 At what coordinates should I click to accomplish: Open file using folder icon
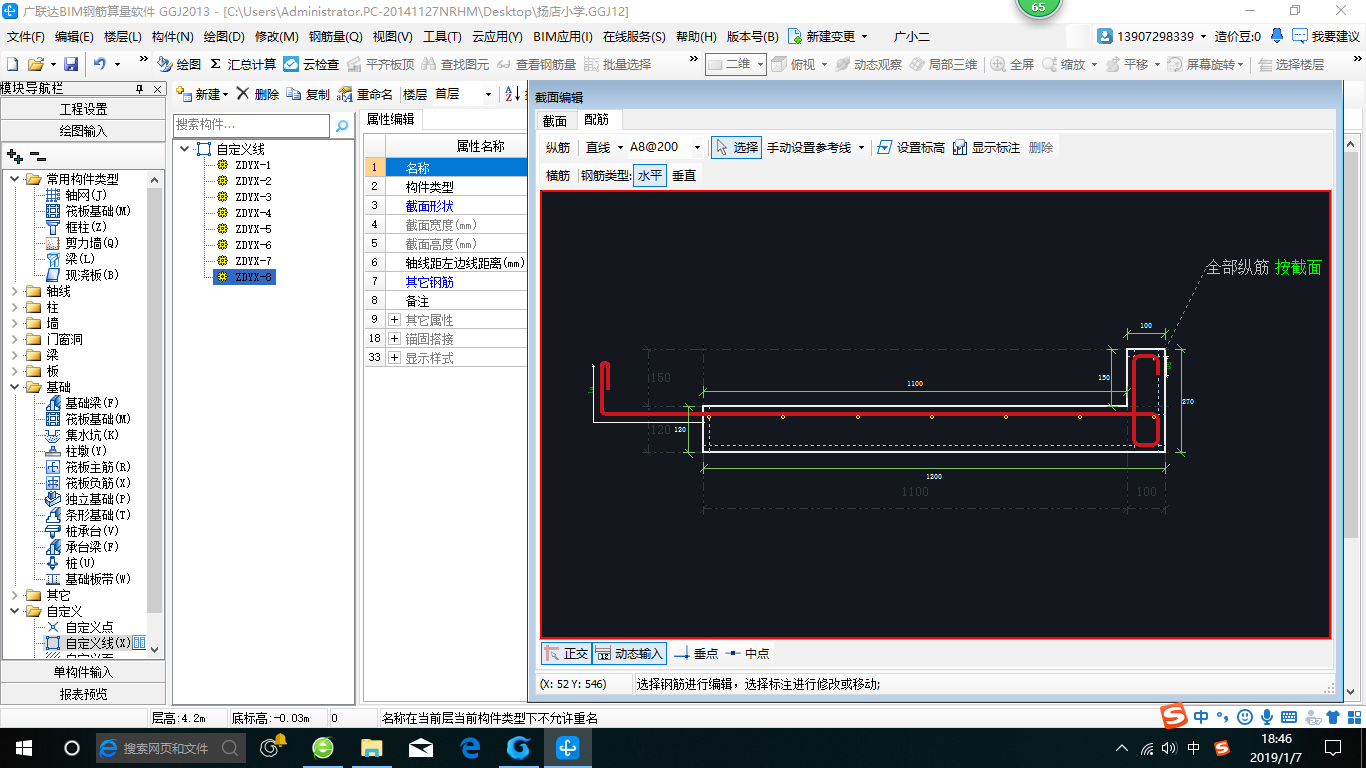point(36,64)
